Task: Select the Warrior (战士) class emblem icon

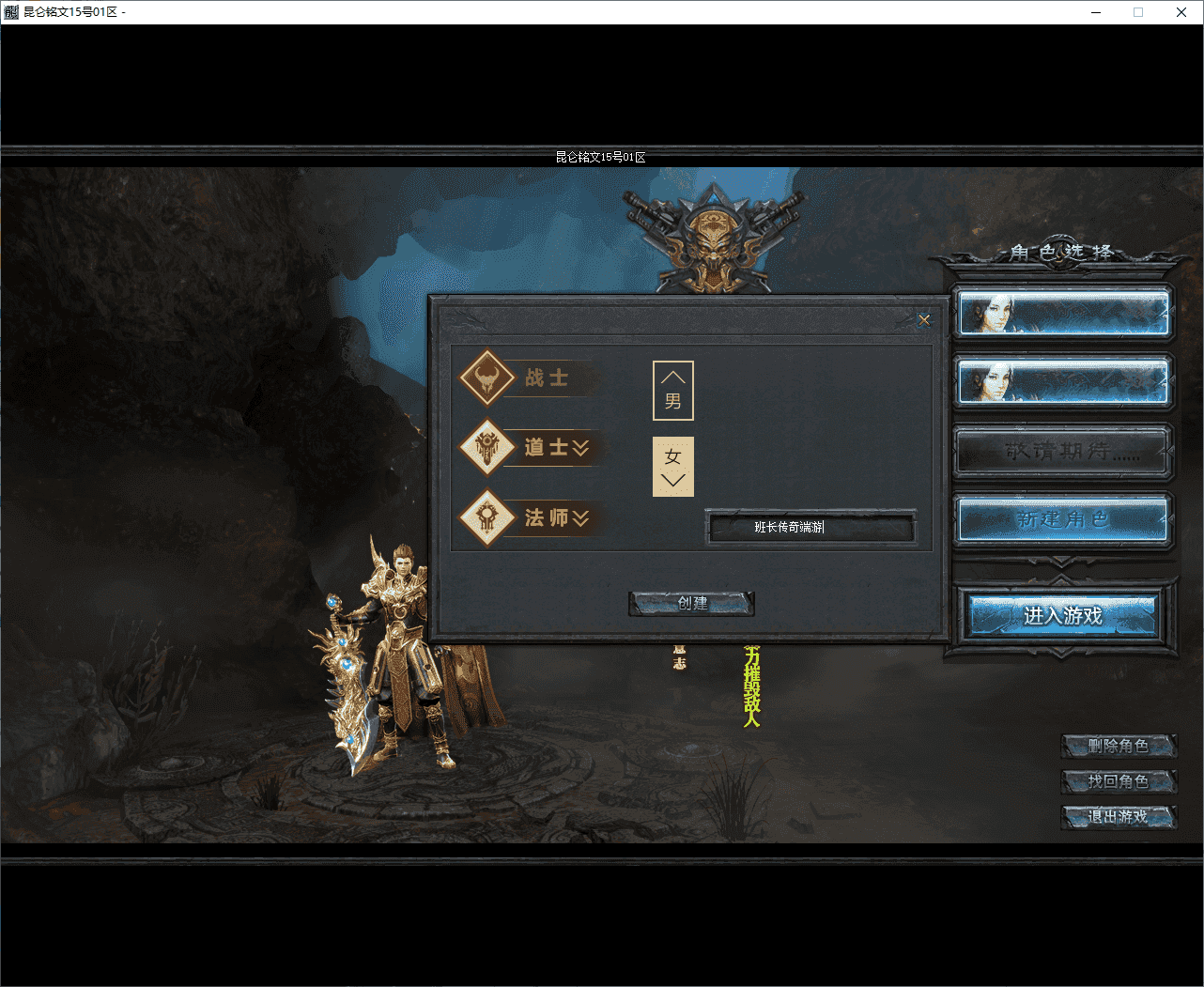Action: (x=487, y=378)
